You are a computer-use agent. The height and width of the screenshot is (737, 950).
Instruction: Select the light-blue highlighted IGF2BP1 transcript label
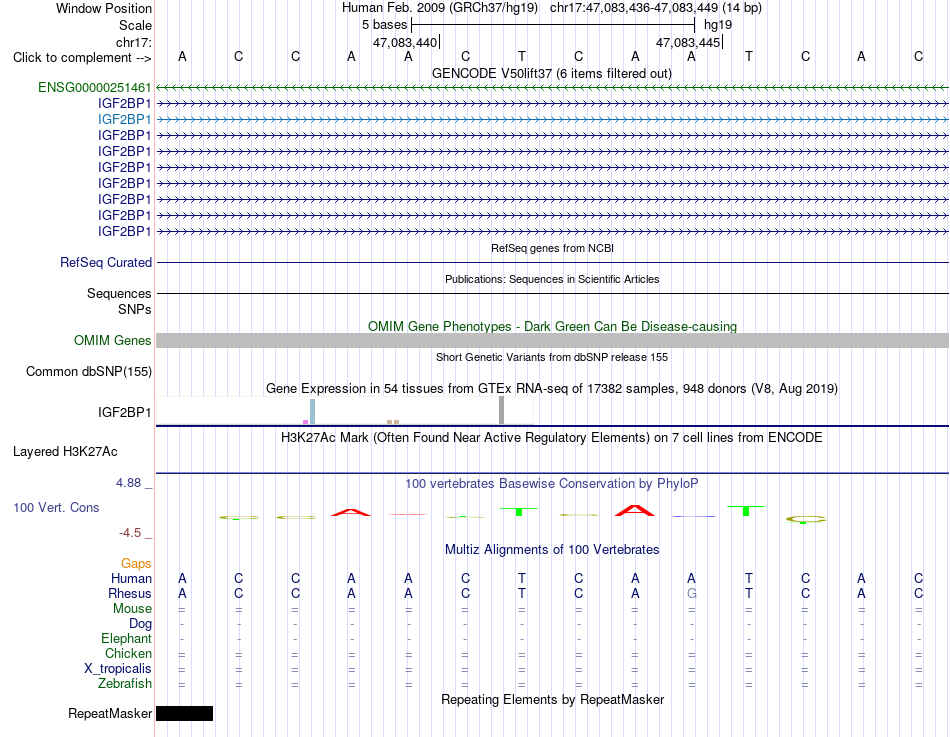125,119
